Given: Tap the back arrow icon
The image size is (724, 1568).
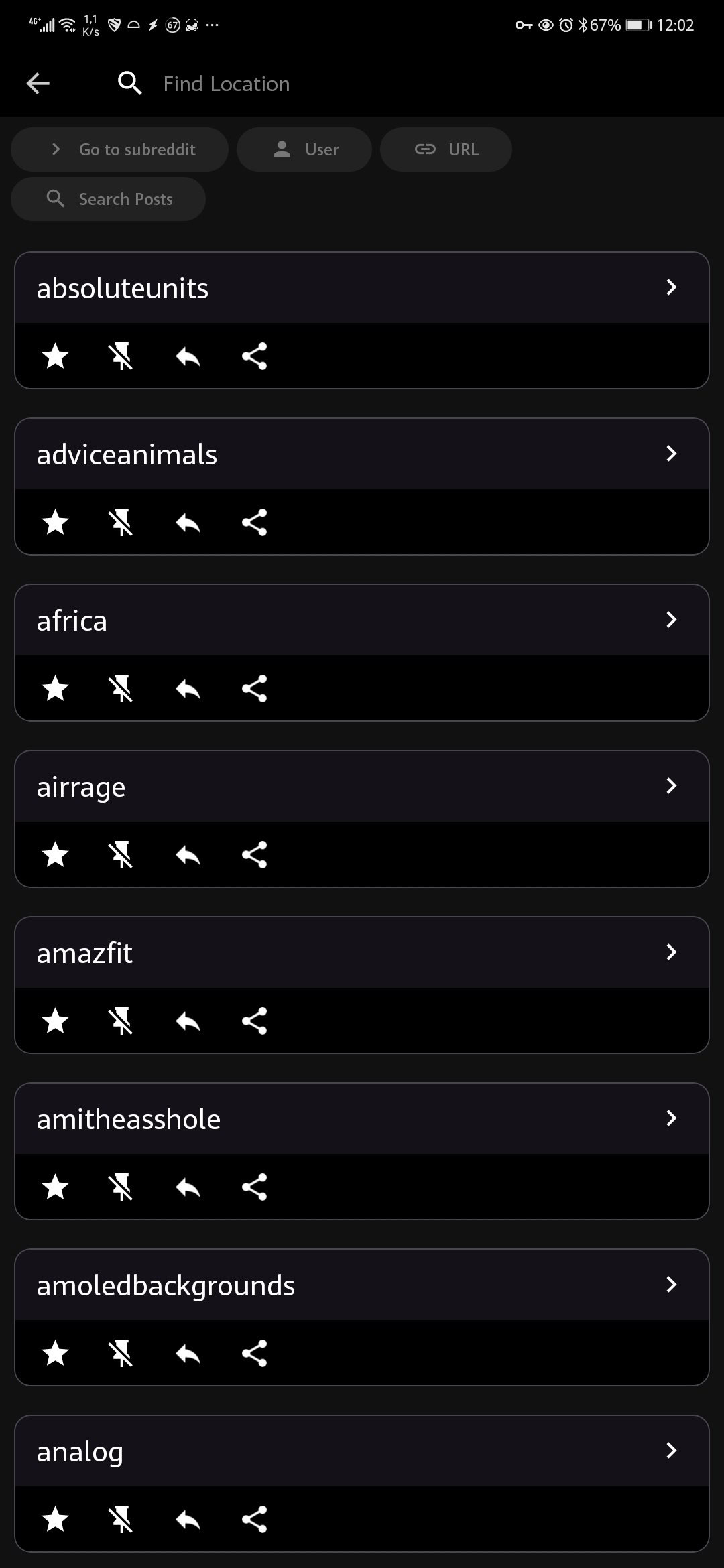Looking at the screenshot, I should 38,84.
